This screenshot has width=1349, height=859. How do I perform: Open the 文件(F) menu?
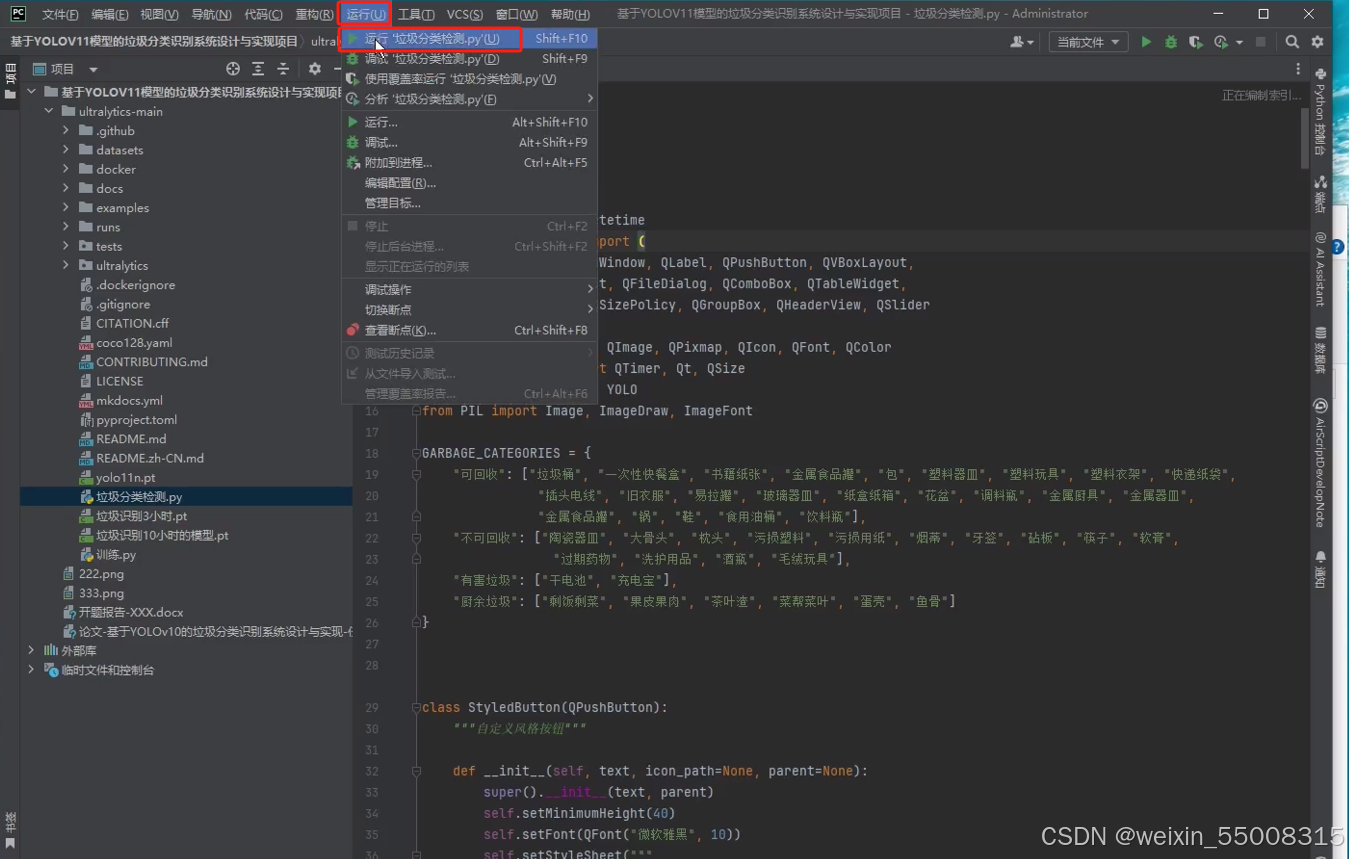pos(60,14)
